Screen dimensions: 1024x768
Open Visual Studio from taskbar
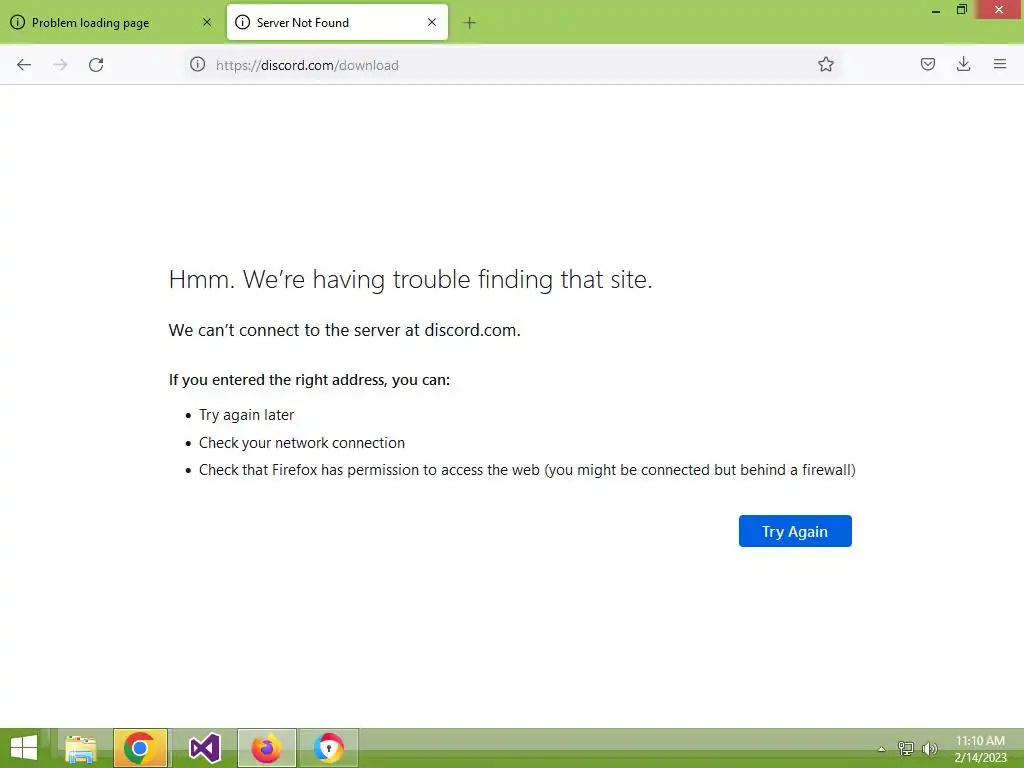pyautogui.click(x=204, y=748)
